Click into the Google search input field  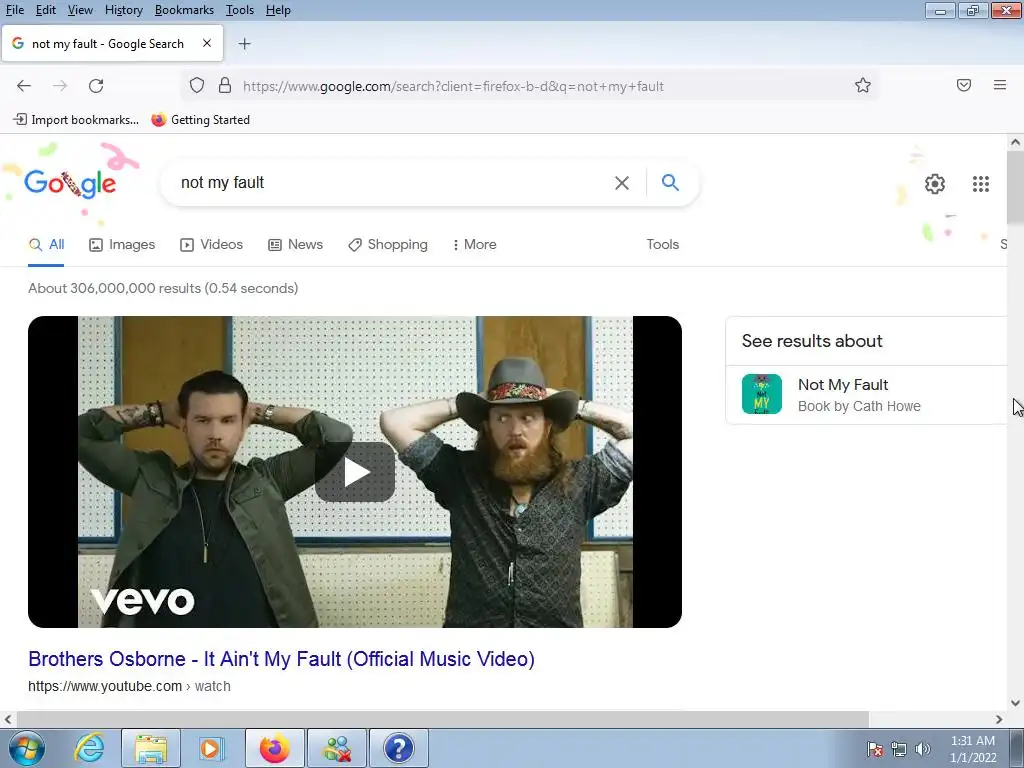[x=392, y=183]
